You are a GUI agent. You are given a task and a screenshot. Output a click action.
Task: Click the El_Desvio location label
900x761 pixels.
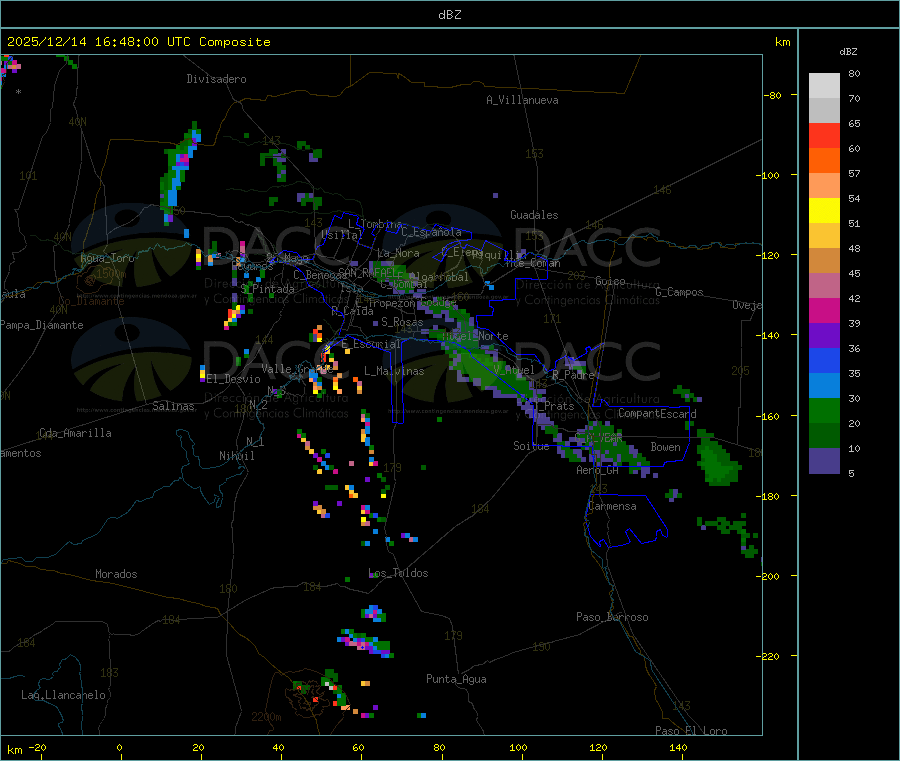click(x=233, y=379)
